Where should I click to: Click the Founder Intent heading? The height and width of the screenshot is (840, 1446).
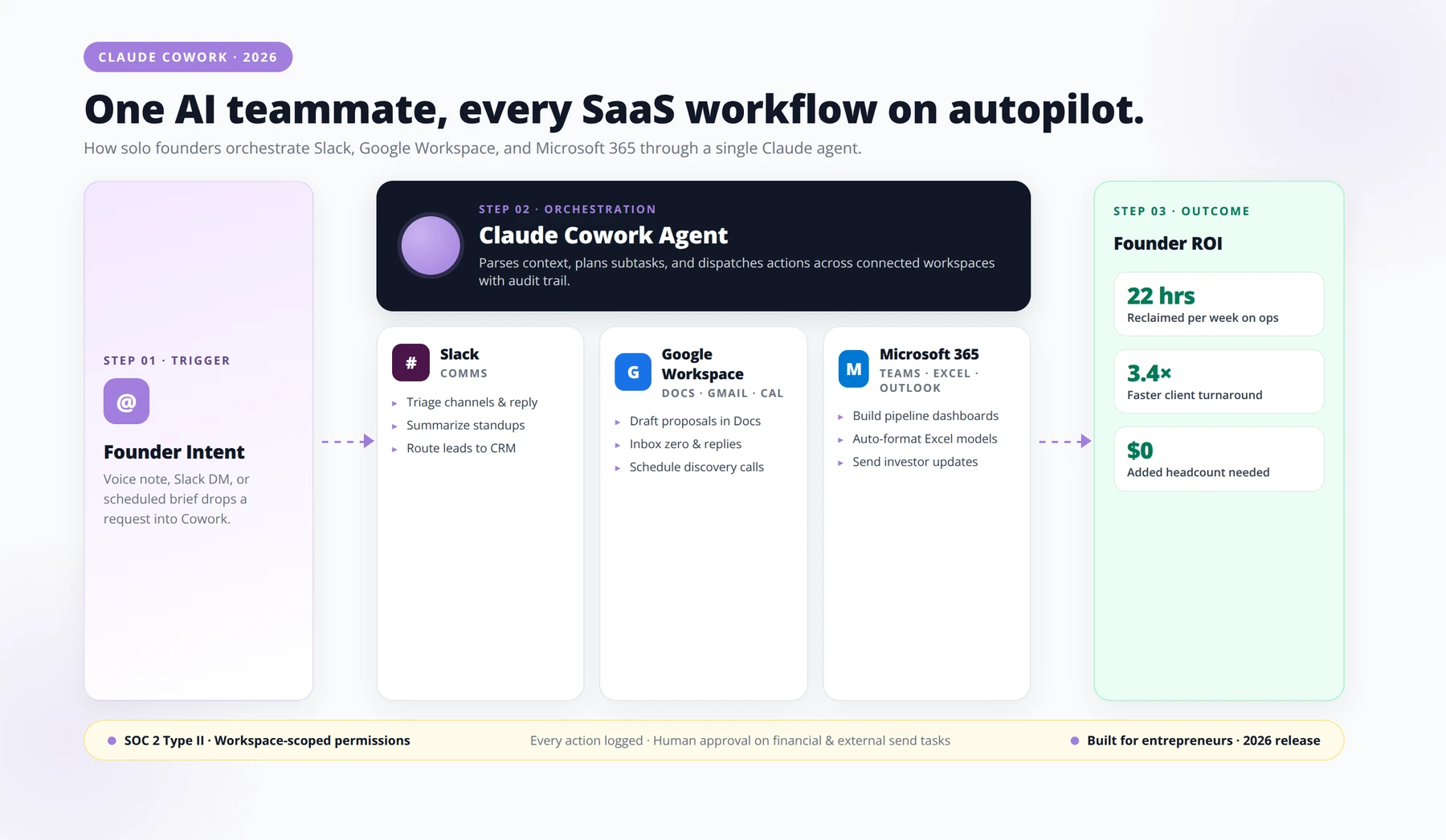[174, 452]
